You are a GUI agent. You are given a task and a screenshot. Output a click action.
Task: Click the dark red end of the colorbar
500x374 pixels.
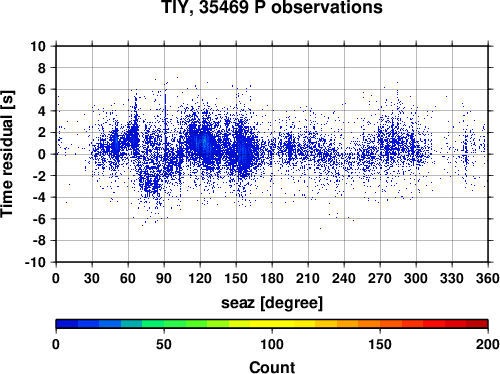point(477,324)
